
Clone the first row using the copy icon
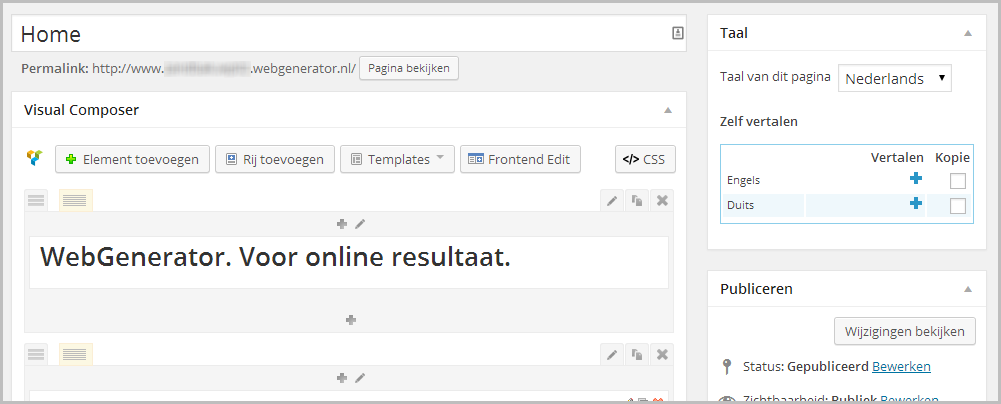[637, 200]
